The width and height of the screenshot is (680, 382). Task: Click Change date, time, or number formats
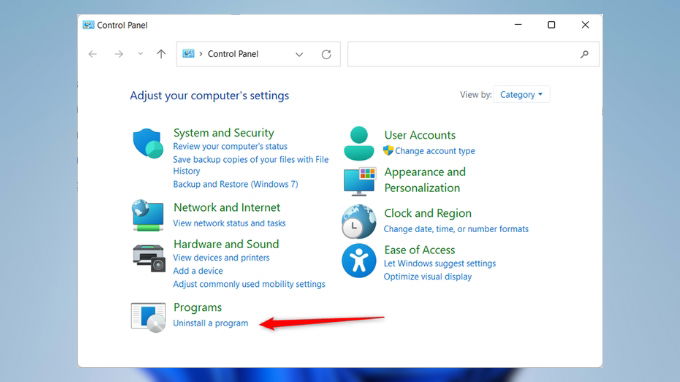pos(456,229)
